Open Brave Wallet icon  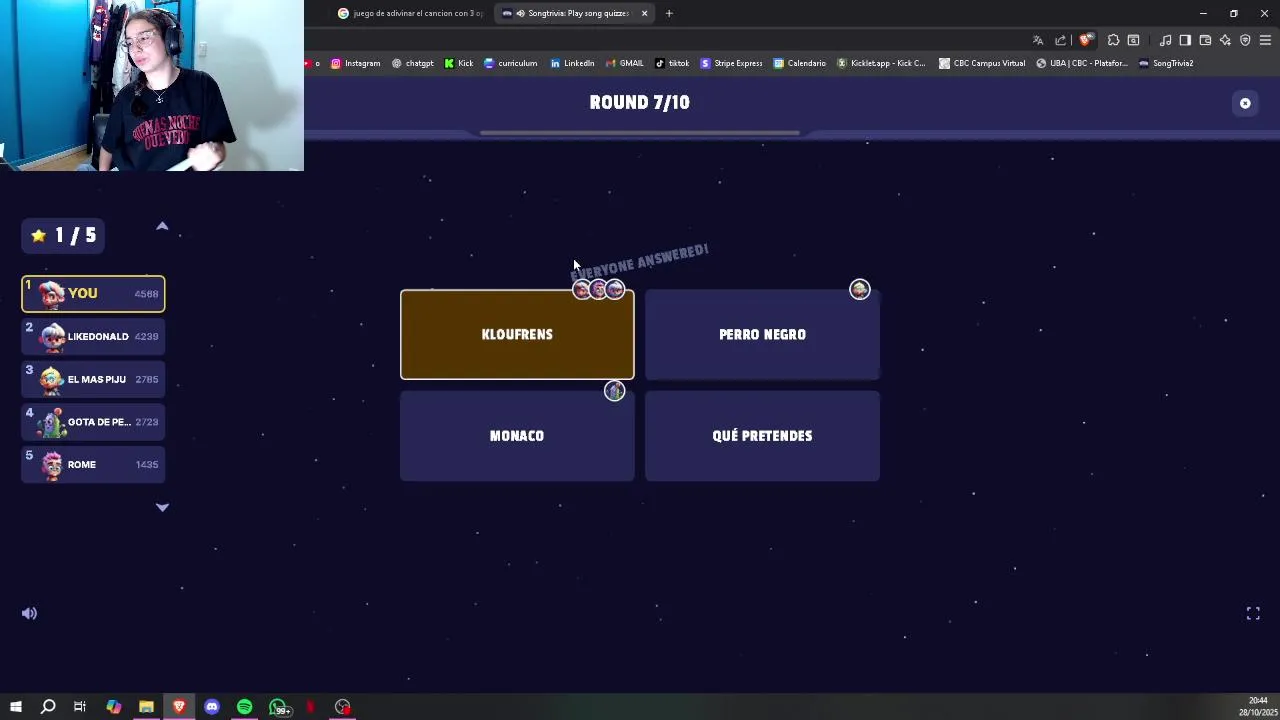[1205, 40]
